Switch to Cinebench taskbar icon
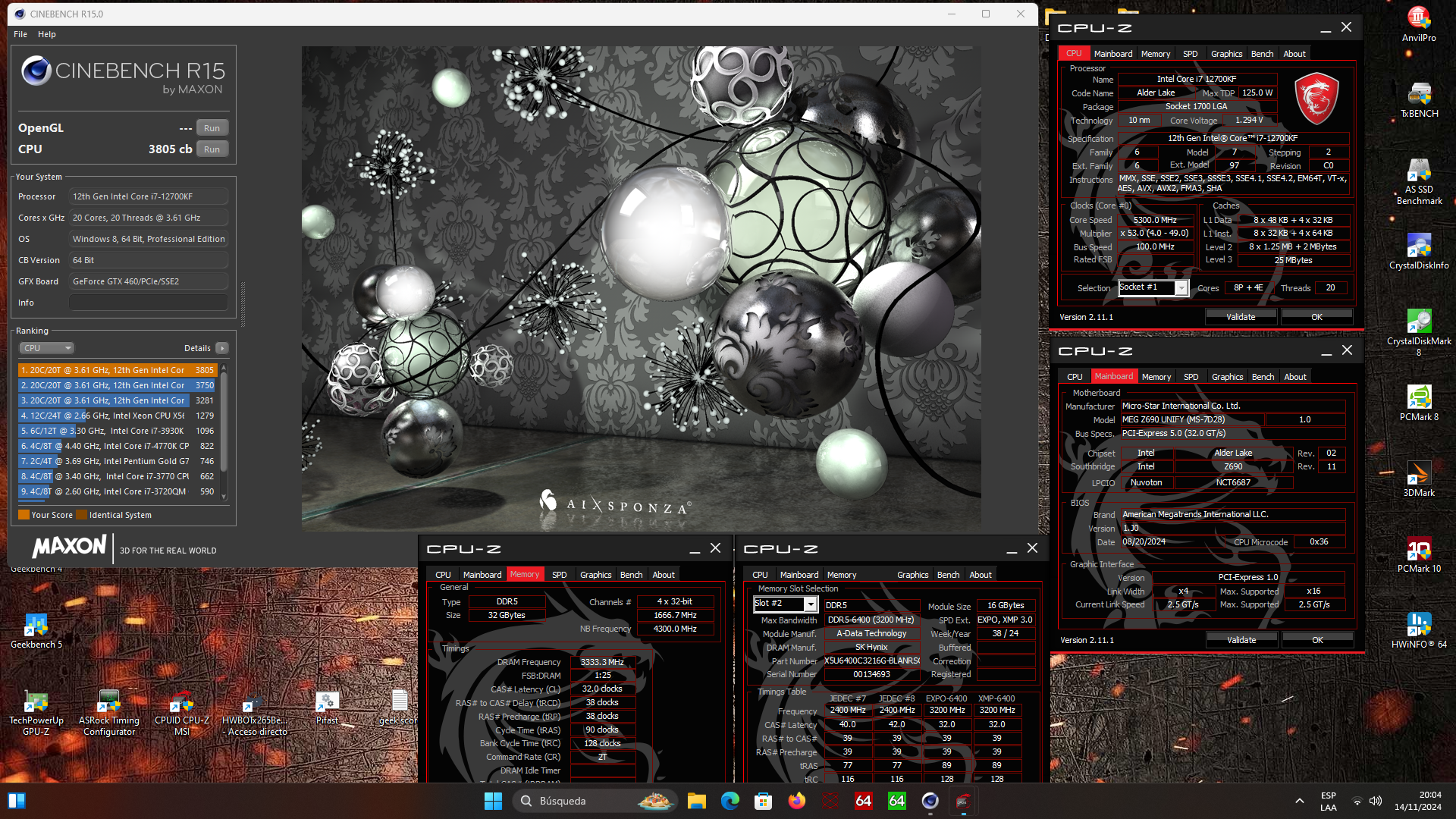The image size is (1456, 819). coord(930,801)
